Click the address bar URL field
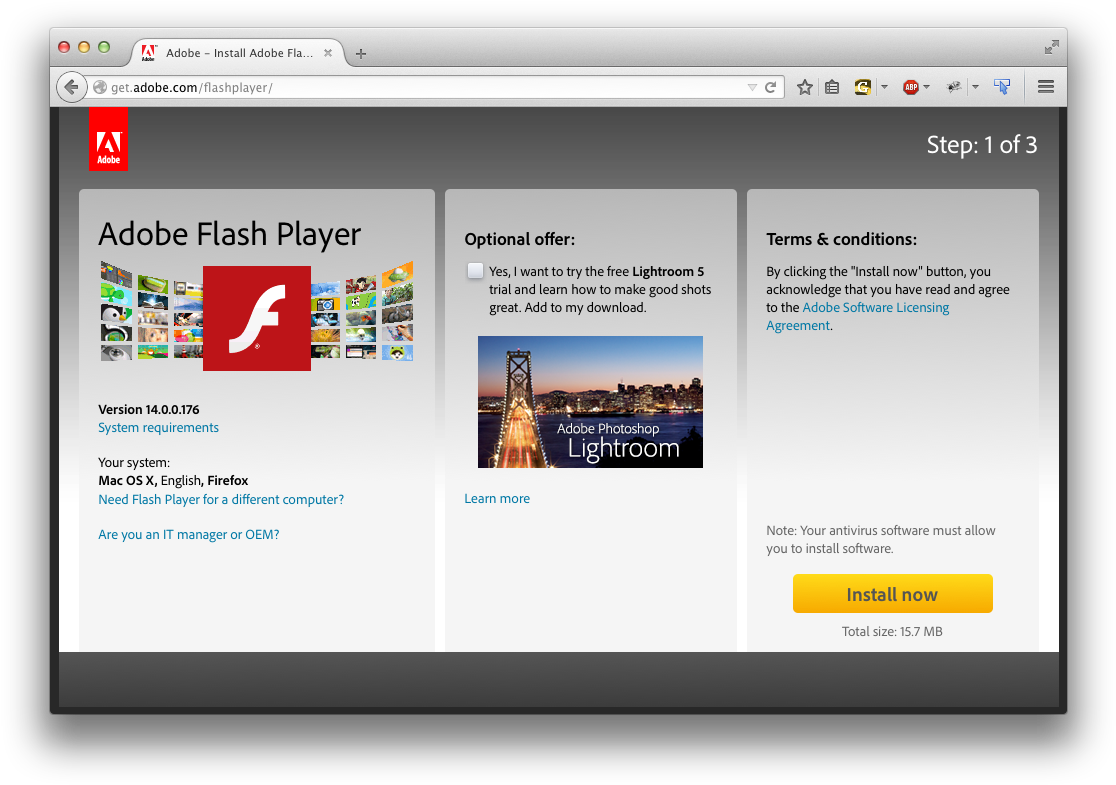 pyautogui.click(x=420, y=88)
